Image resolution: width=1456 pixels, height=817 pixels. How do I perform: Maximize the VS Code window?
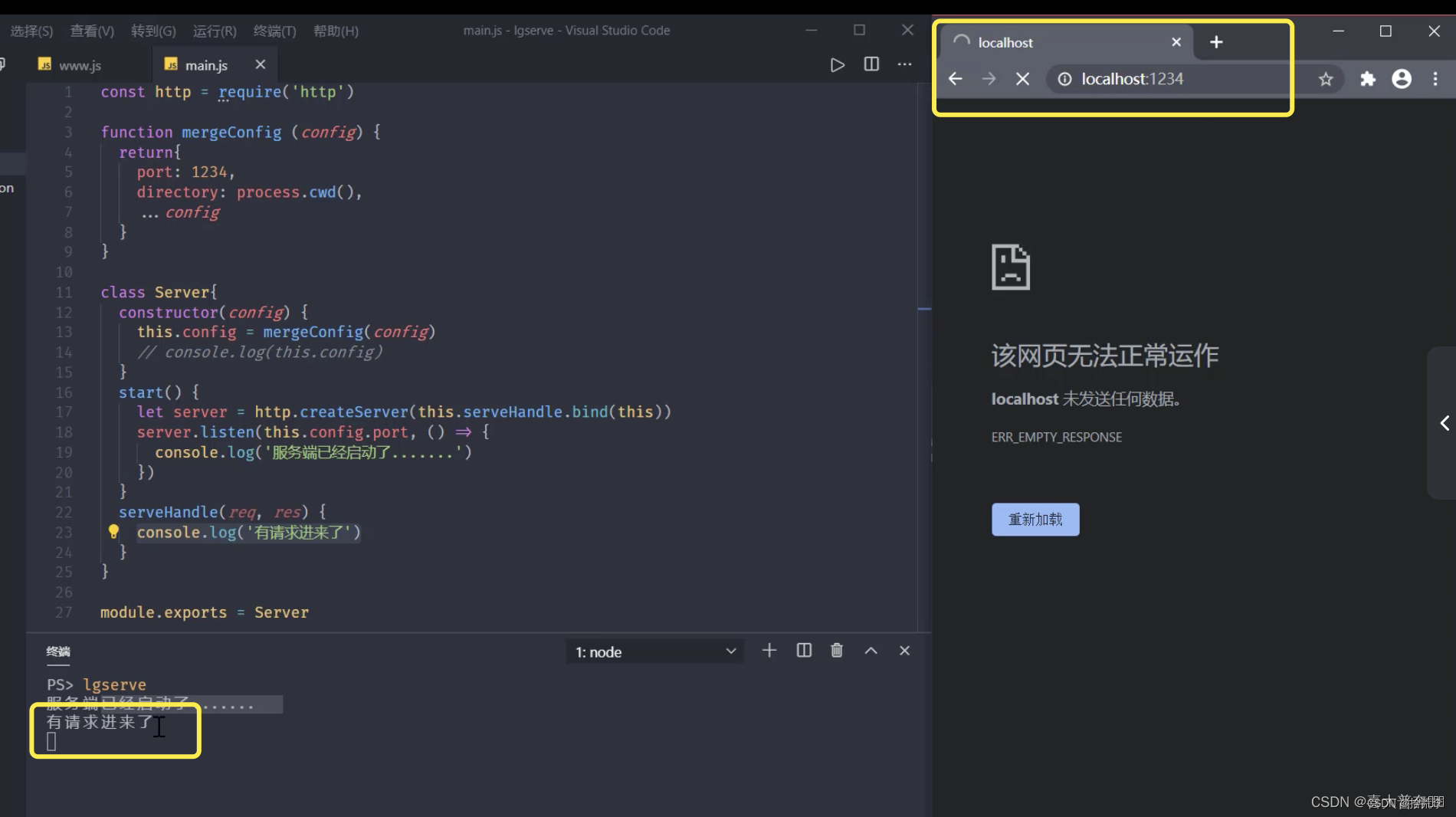[x=859, y=30]
